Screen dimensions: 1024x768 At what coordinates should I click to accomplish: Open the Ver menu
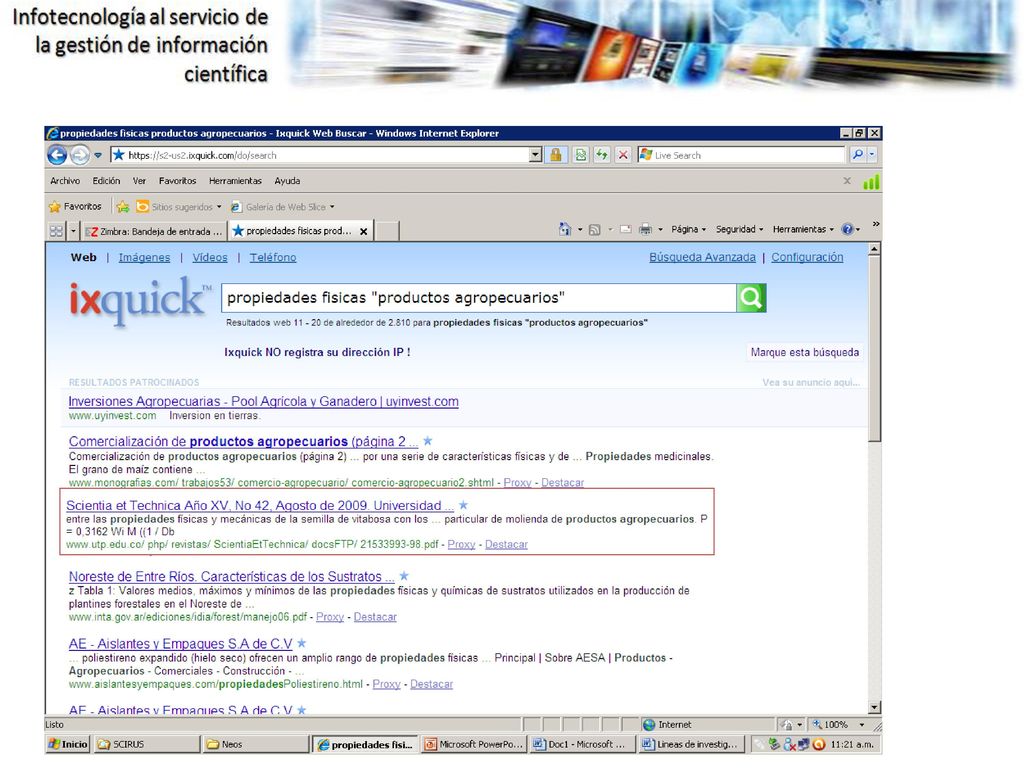[139, 181]
